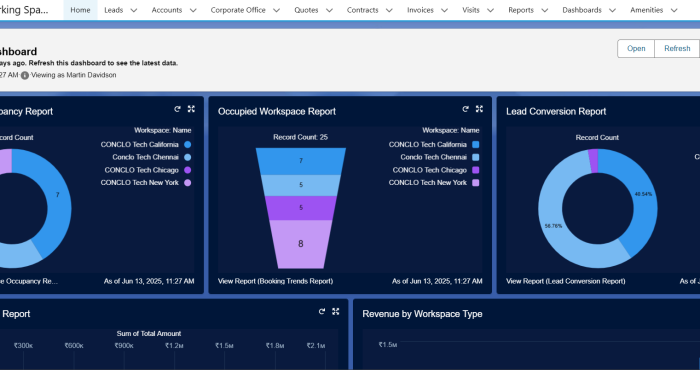Screen dimensions: 700x370
Task: Refresh the Occupied Workspace Report widget
Action: pyautogui.click(x=465, y=109)
